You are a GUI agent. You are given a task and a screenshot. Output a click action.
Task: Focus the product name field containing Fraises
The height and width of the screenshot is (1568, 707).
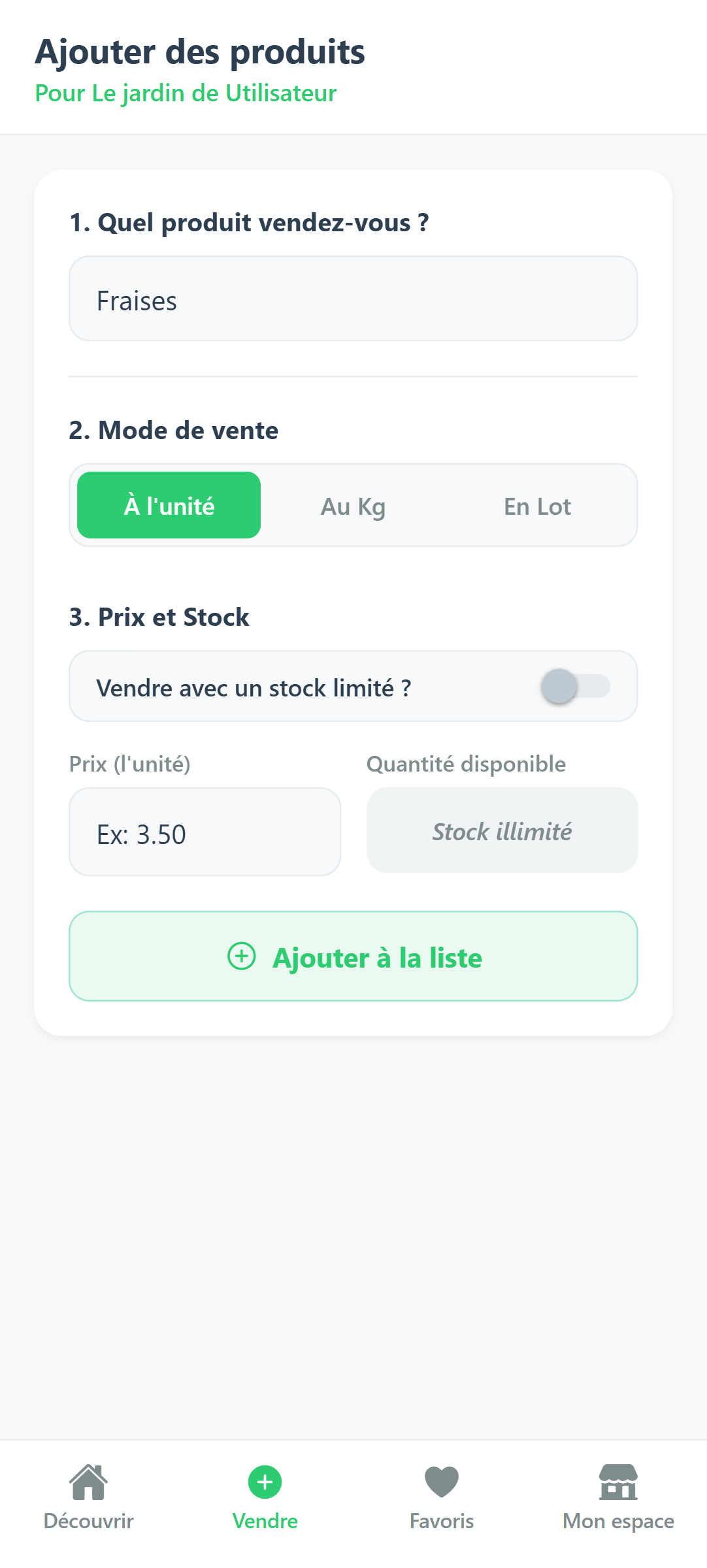(353, 299)
